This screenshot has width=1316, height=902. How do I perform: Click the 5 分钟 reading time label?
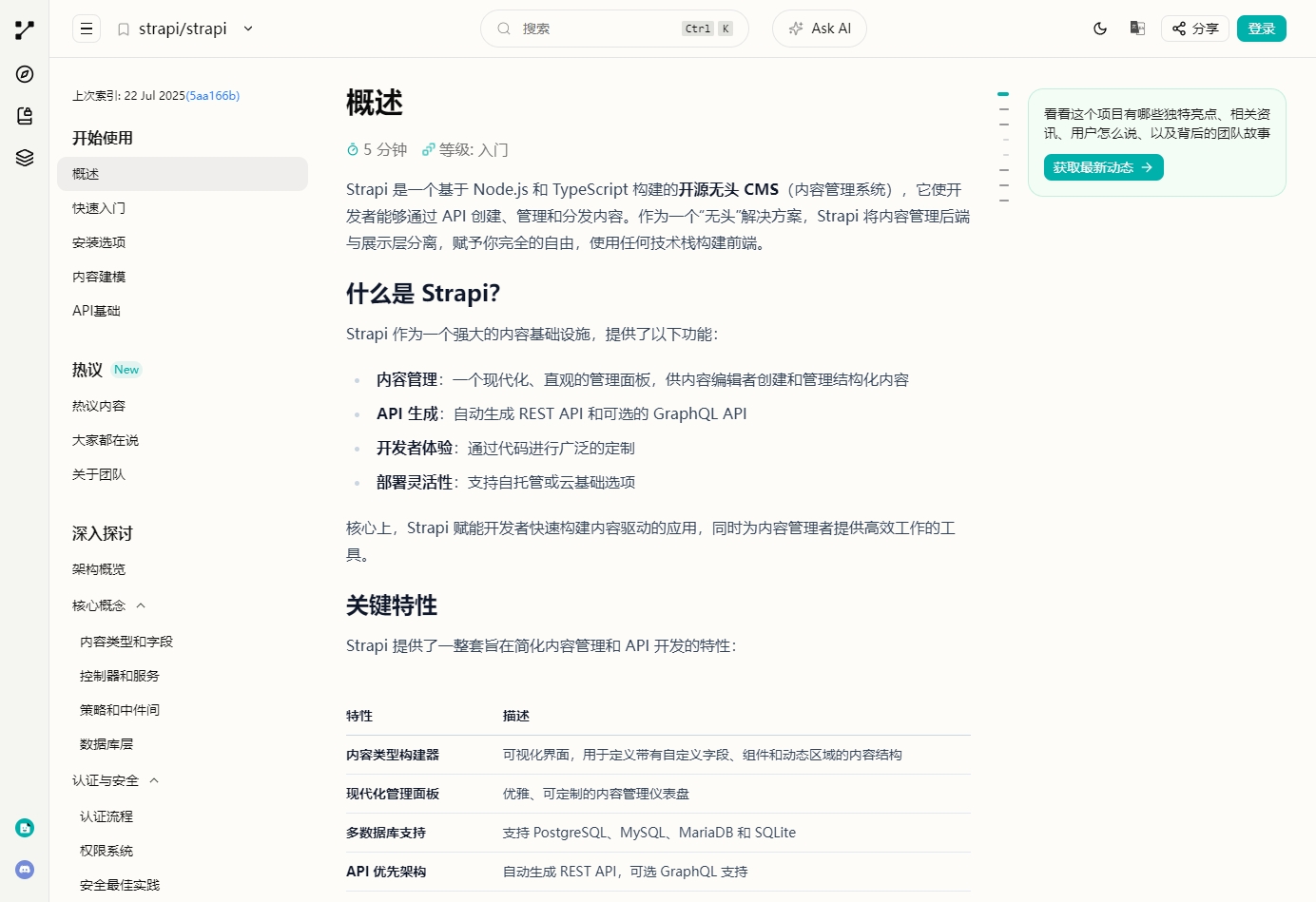377,149
